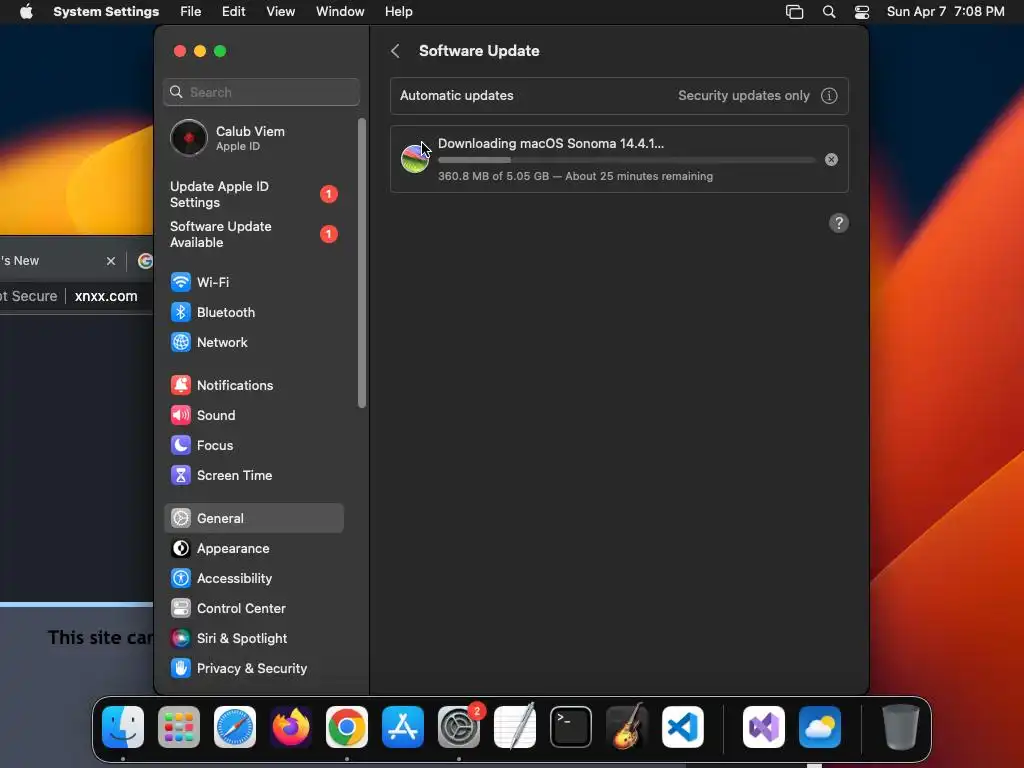This screenshot has height=768, width=1024.
Task: Open the View menu
Action: pos(281,12)
